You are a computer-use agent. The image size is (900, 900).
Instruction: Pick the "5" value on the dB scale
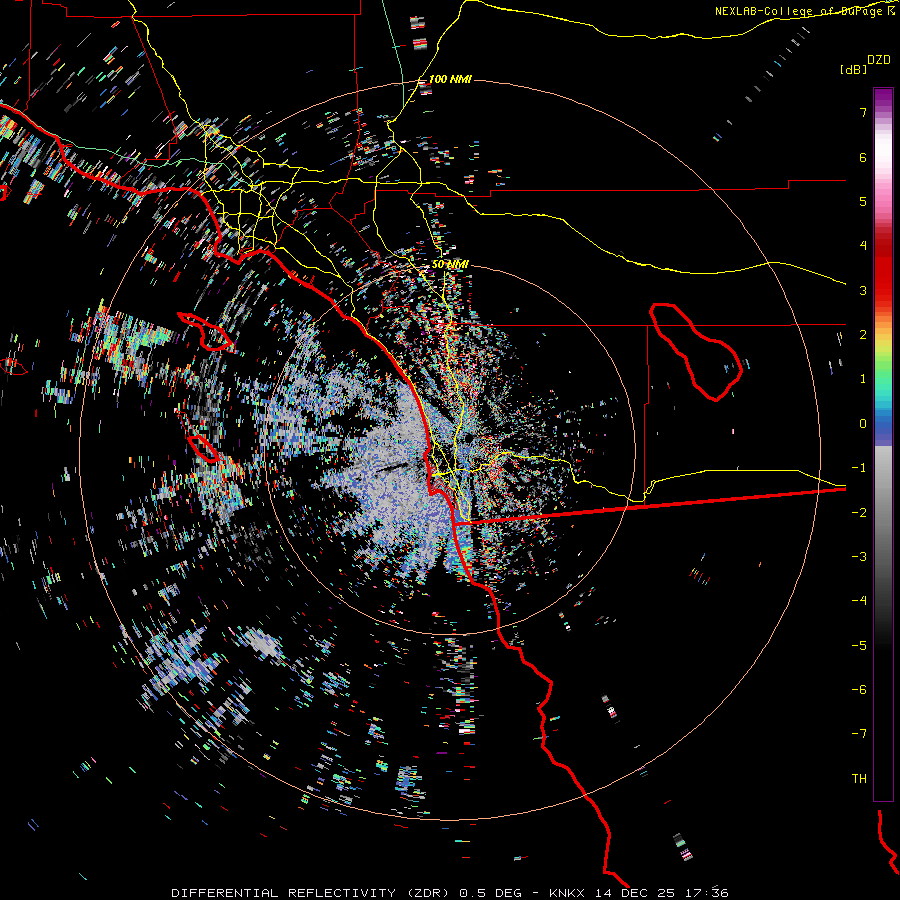tap(863, 201)
